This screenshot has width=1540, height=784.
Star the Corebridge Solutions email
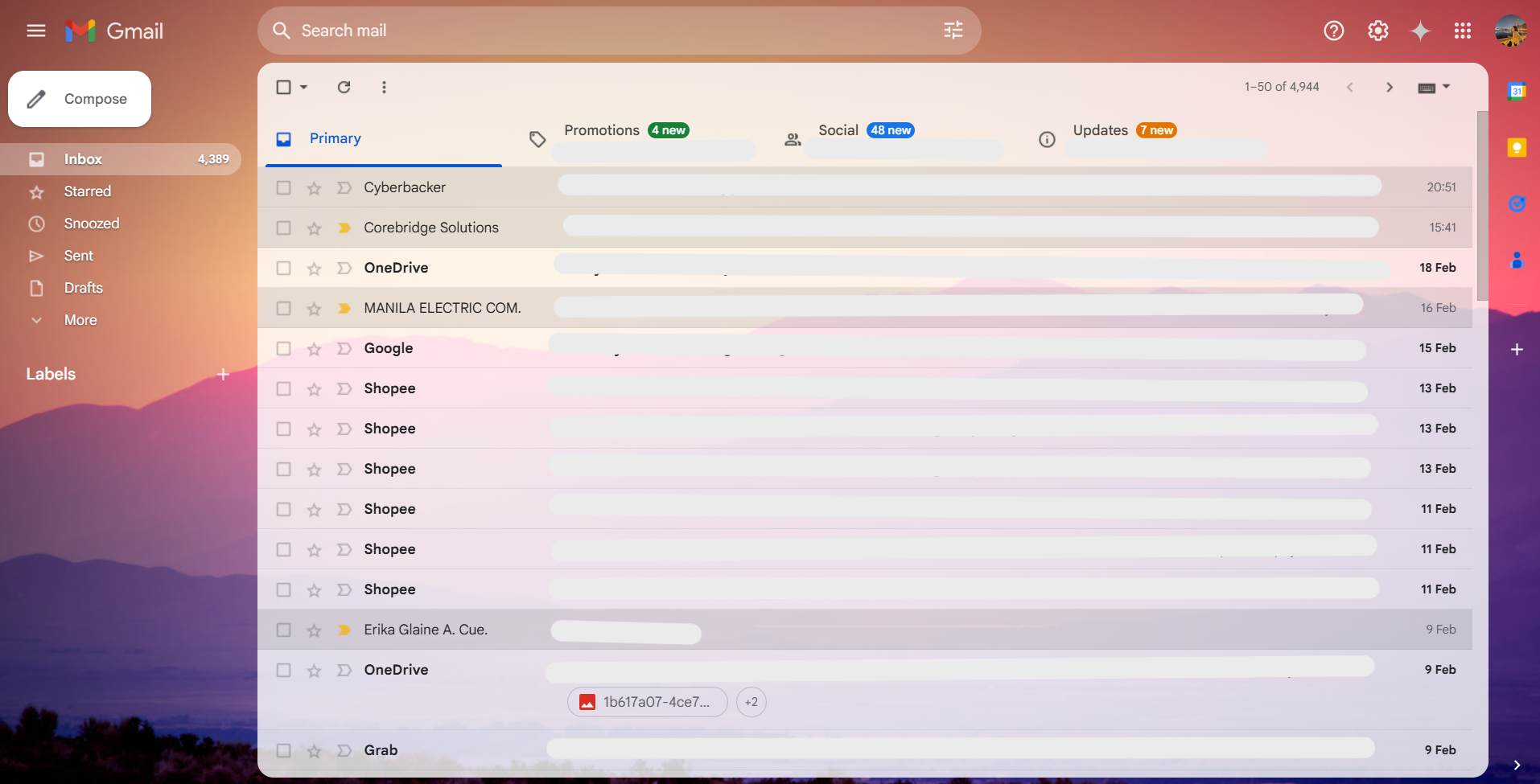point(314,228)
